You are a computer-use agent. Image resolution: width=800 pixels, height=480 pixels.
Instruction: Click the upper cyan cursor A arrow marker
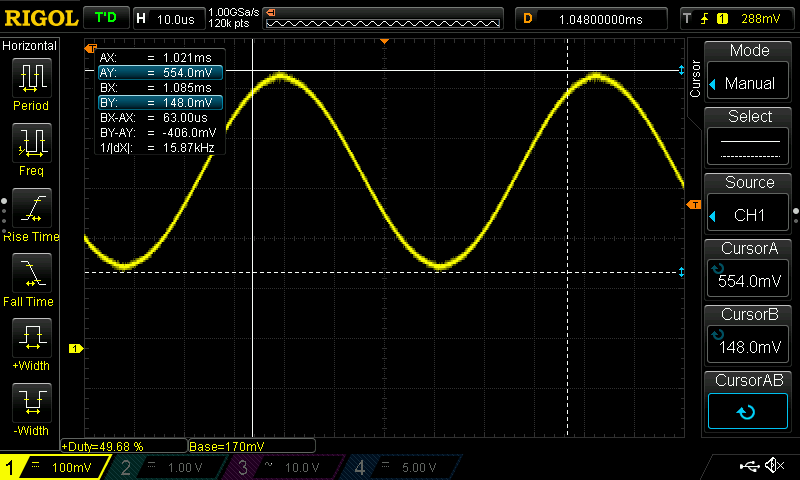pyautogui.click(x=681, y=70)
